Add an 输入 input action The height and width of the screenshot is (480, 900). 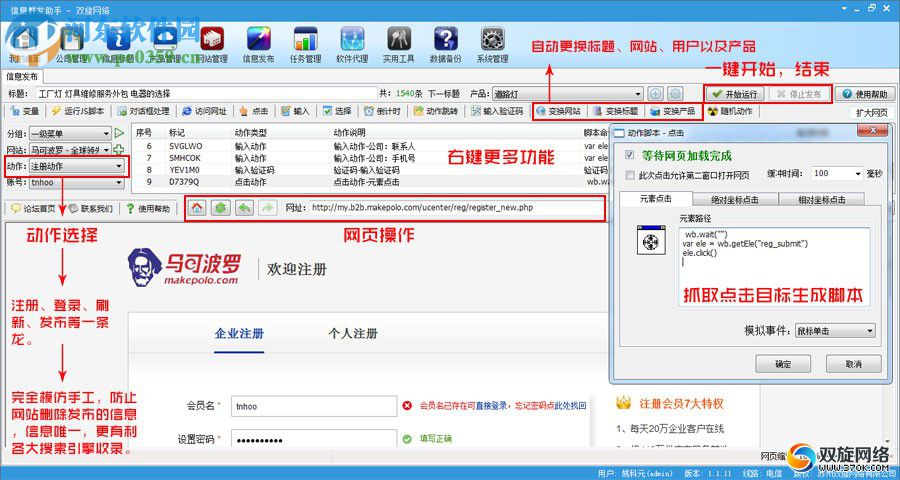click(x=295, y=111)
